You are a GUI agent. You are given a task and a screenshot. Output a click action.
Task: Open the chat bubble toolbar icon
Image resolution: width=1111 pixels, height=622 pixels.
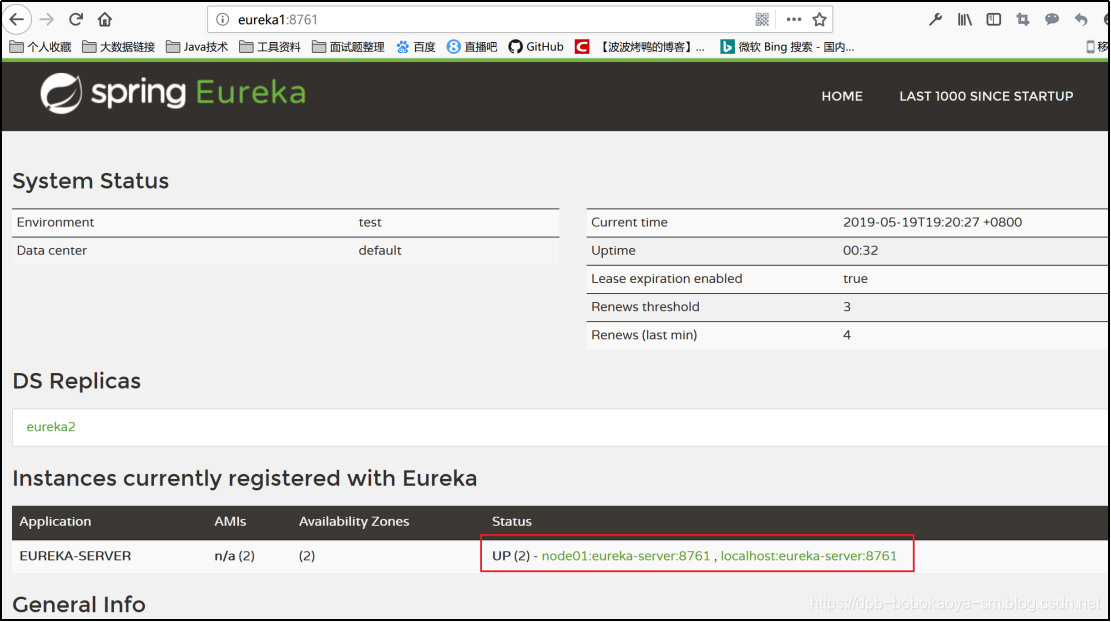[1051, 20]
